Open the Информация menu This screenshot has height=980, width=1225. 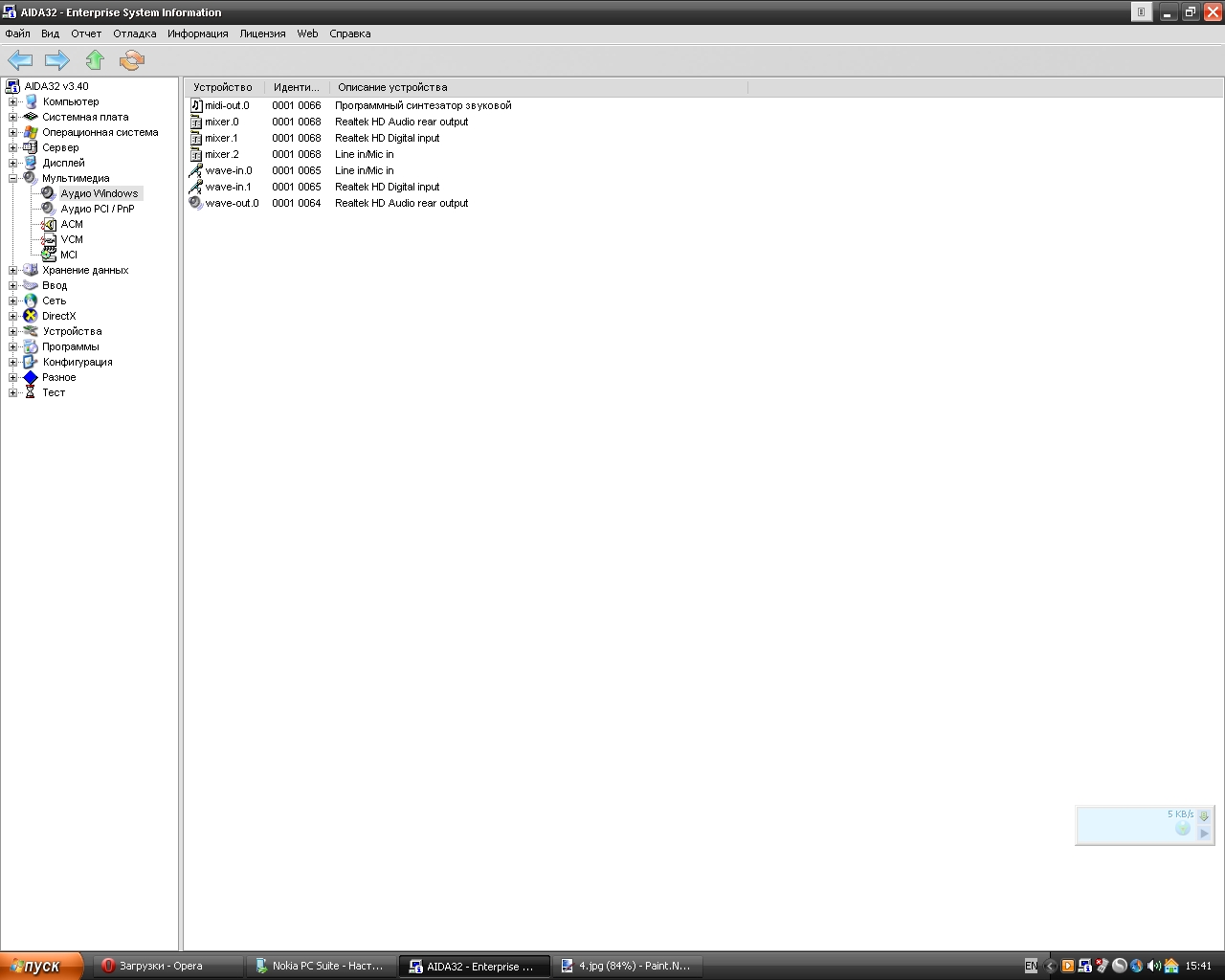[x=198, y=33]
